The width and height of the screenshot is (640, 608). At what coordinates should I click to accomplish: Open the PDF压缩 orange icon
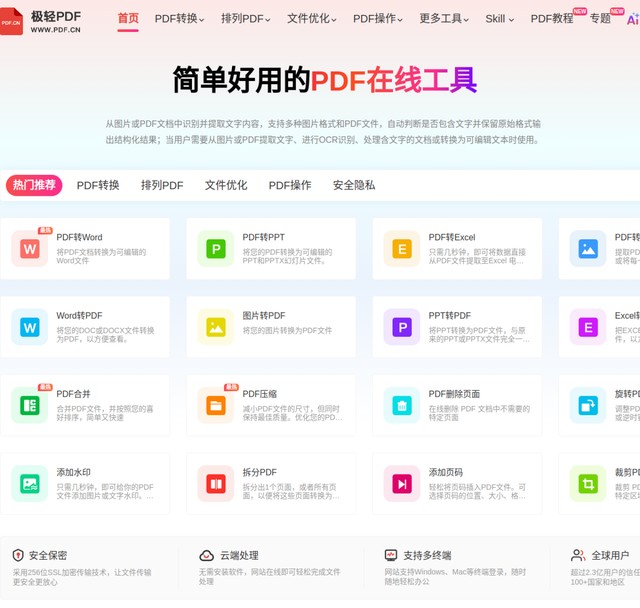click(x=216, y=405)
